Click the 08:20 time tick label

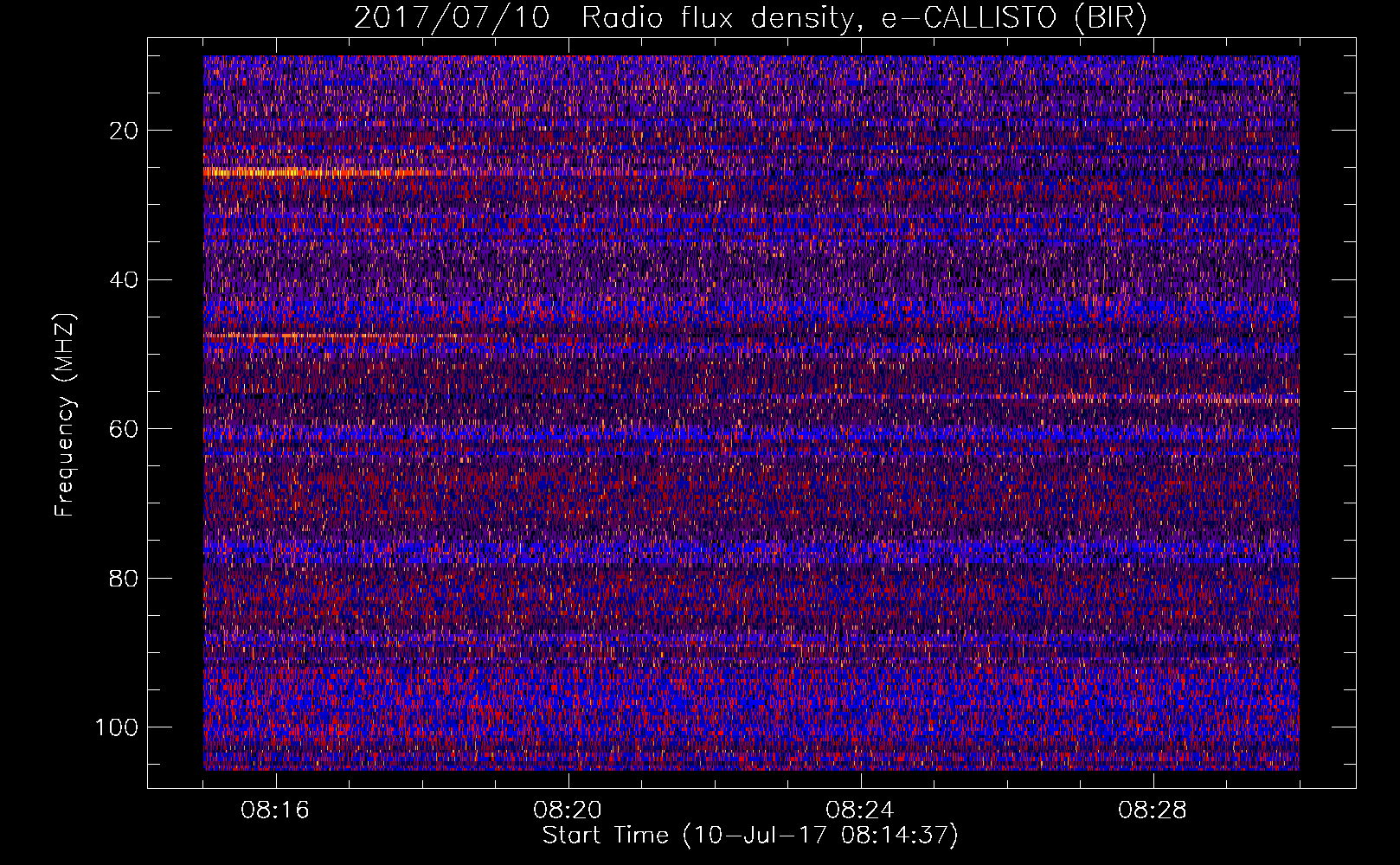point(568,811)
